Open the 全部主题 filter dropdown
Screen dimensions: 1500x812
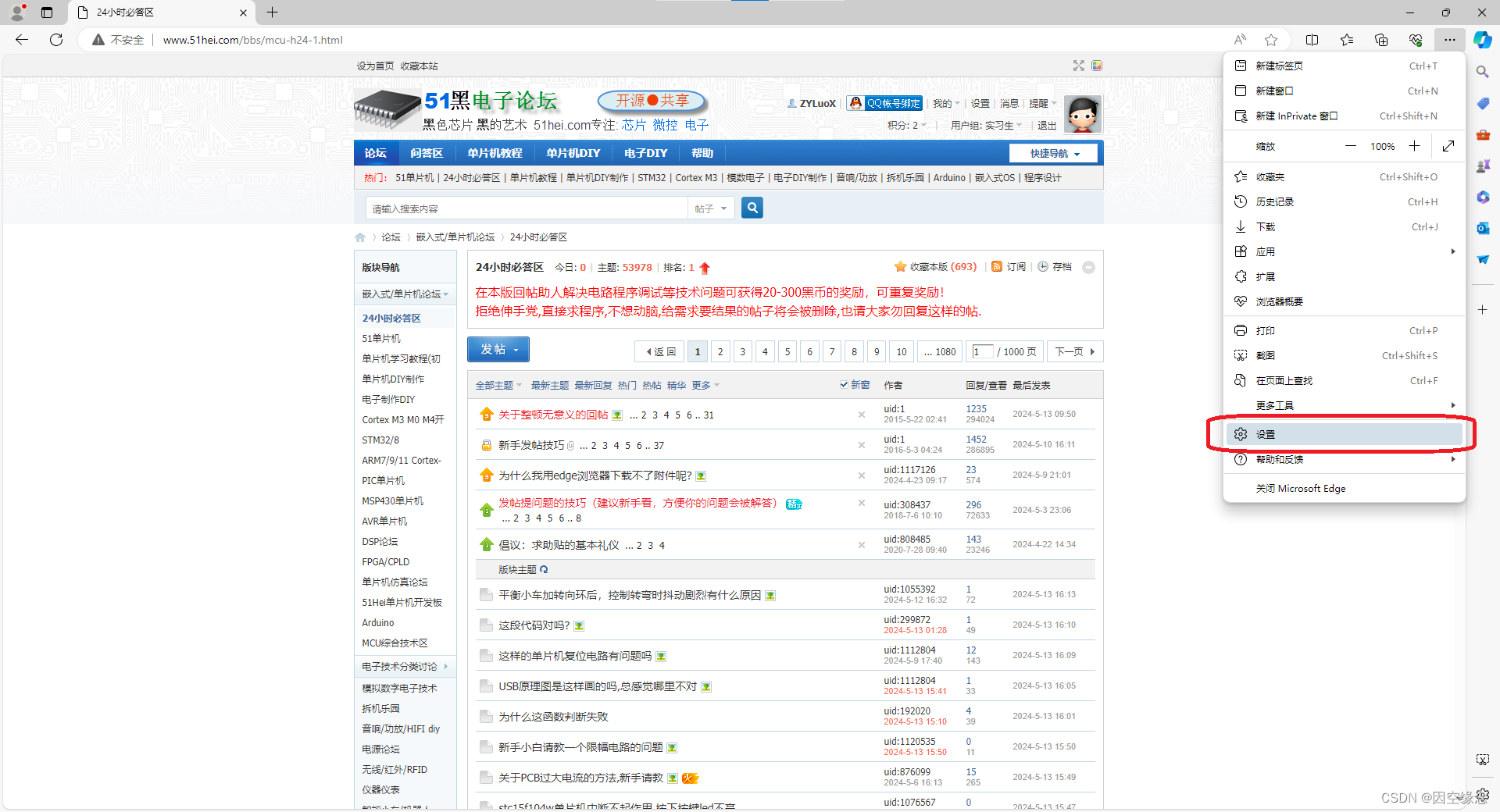click(x=498, y=385)
